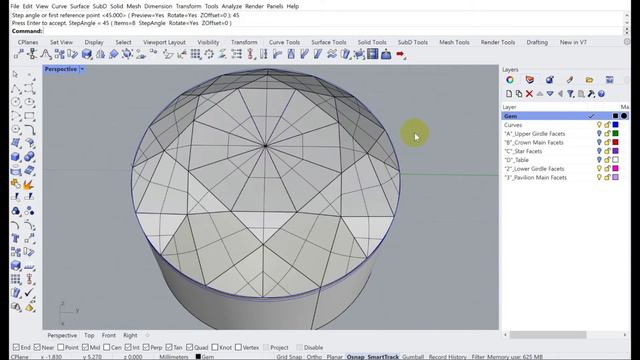640x360 pixels.
Task: Select the Box solid tool
Action: tap(16, 157)
